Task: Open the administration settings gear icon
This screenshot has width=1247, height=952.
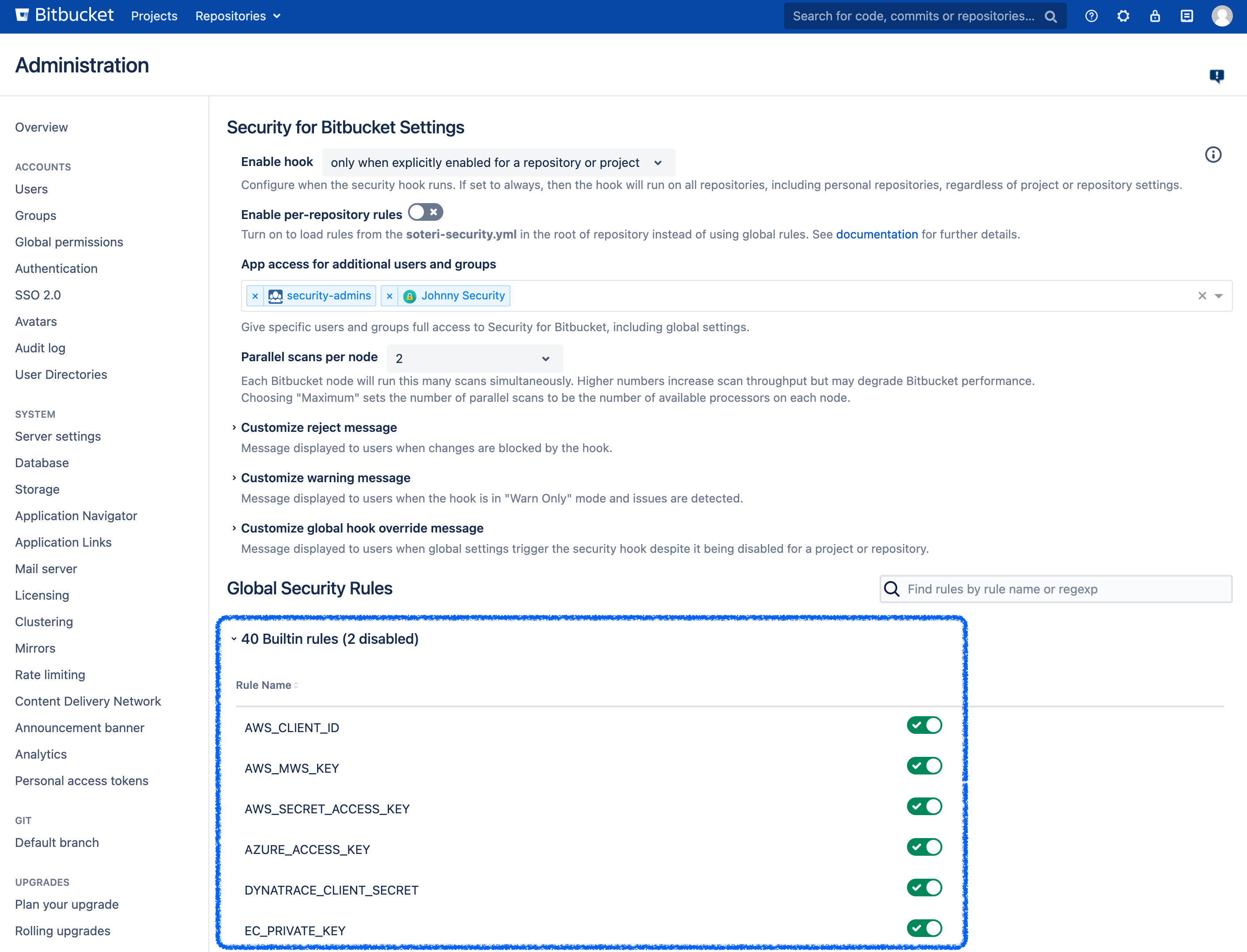Action: tap(1123, 16)
